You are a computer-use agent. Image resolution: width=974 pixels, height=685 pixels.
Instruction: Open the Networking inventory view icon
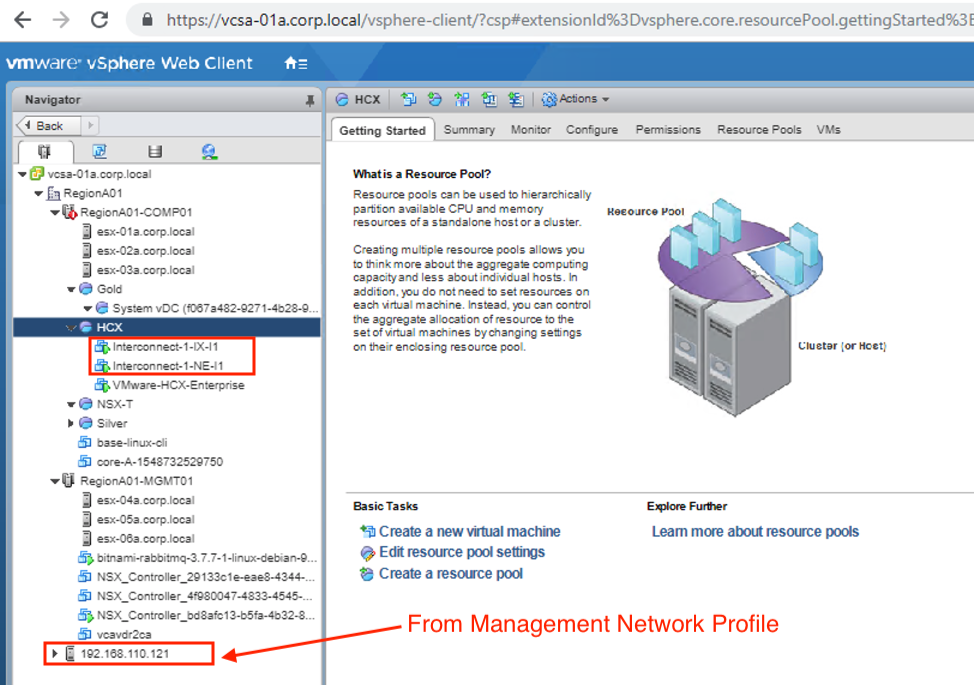[x=208, y=151]
